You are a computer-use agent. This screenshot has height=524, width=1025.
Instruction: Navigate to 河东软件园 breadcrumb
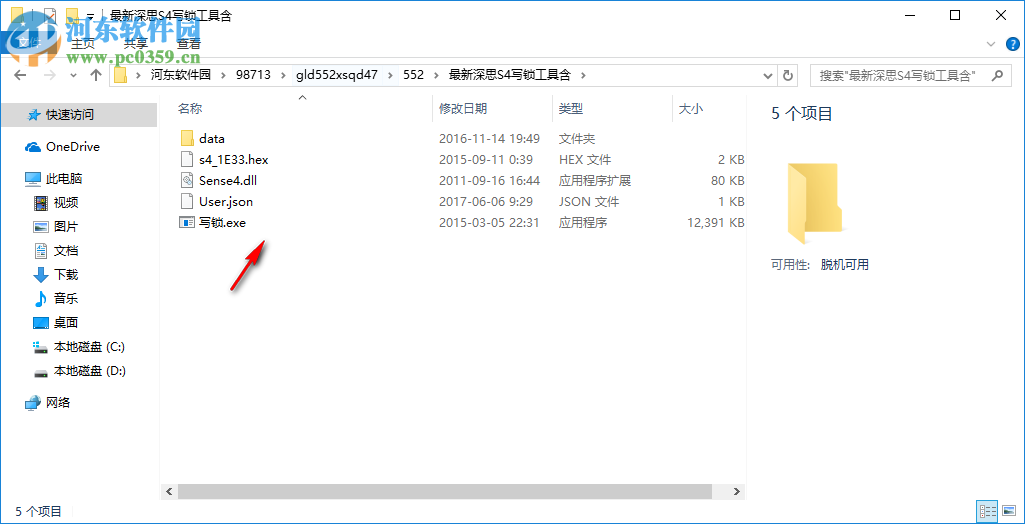181,75
